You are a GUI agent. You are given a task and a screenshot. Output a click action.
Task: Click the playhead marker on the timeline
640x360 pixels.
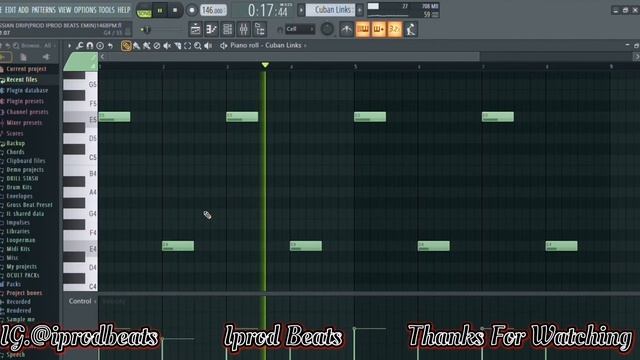coord(265,65)
